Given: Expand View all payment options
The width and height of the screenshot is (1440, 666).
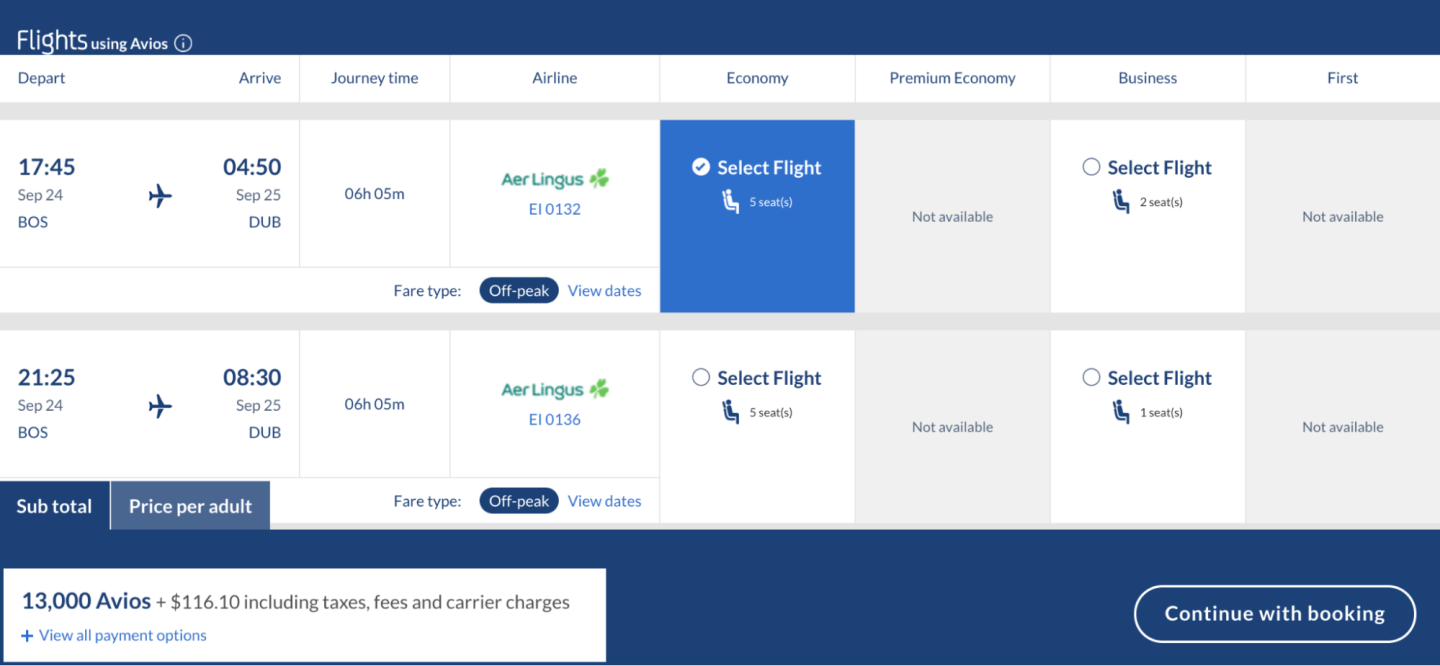Looking at the screenshot, I should [114, 635].
